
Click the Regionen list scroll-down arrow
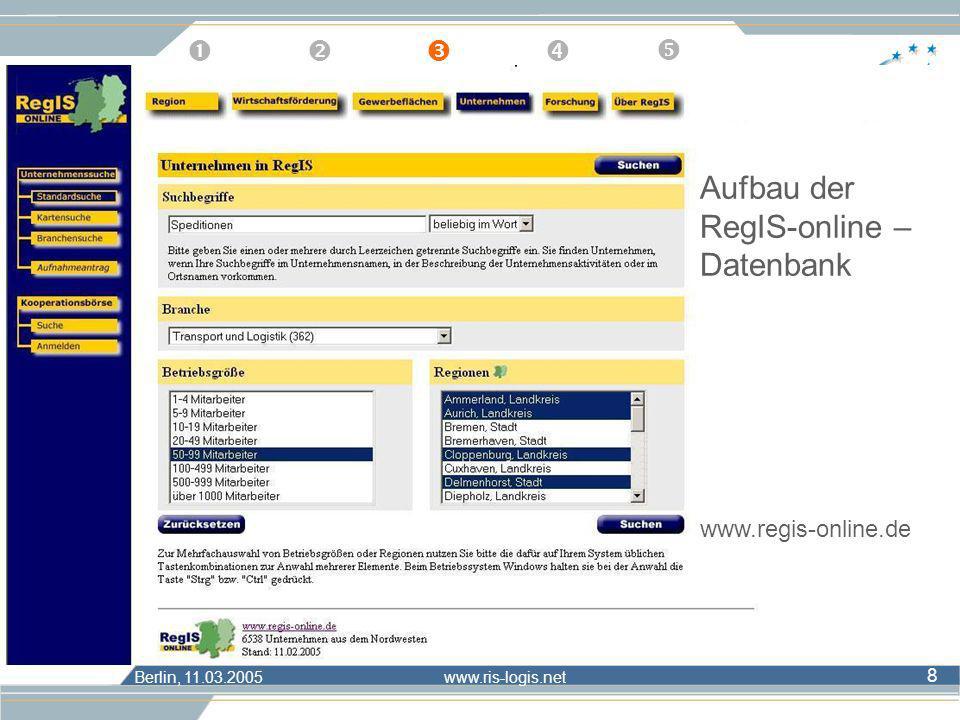coord(637,496)
